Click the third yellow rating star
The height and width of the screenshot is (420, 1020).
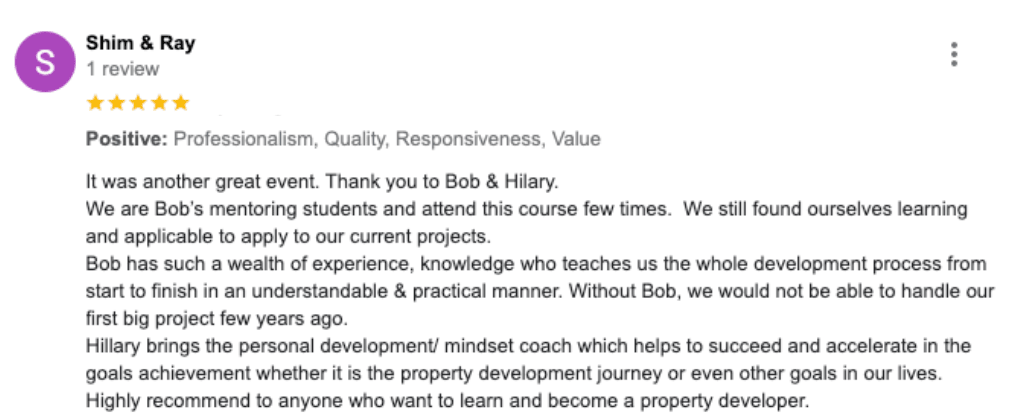click(138, 103)
